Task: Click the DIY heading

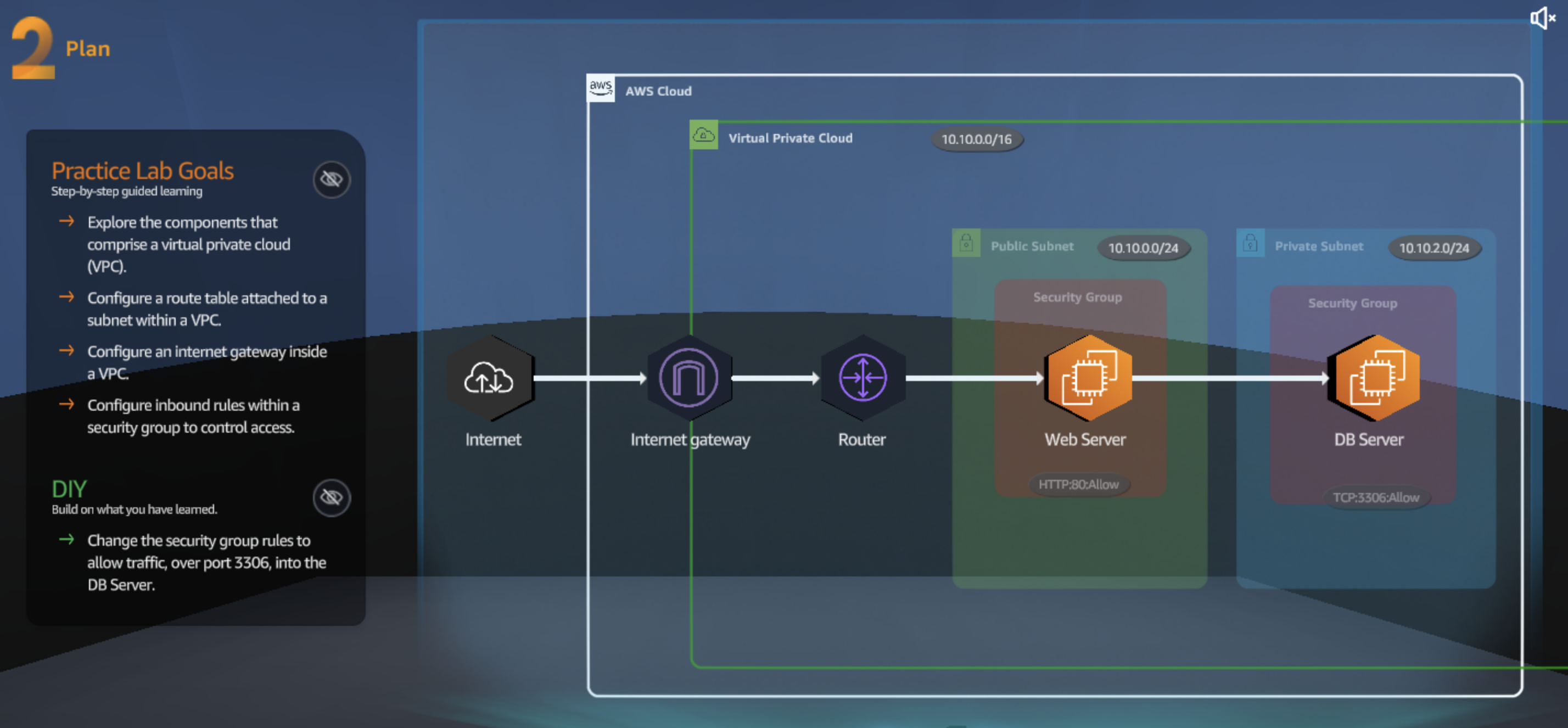Action: pyautogui.click(x=69, y=489)
